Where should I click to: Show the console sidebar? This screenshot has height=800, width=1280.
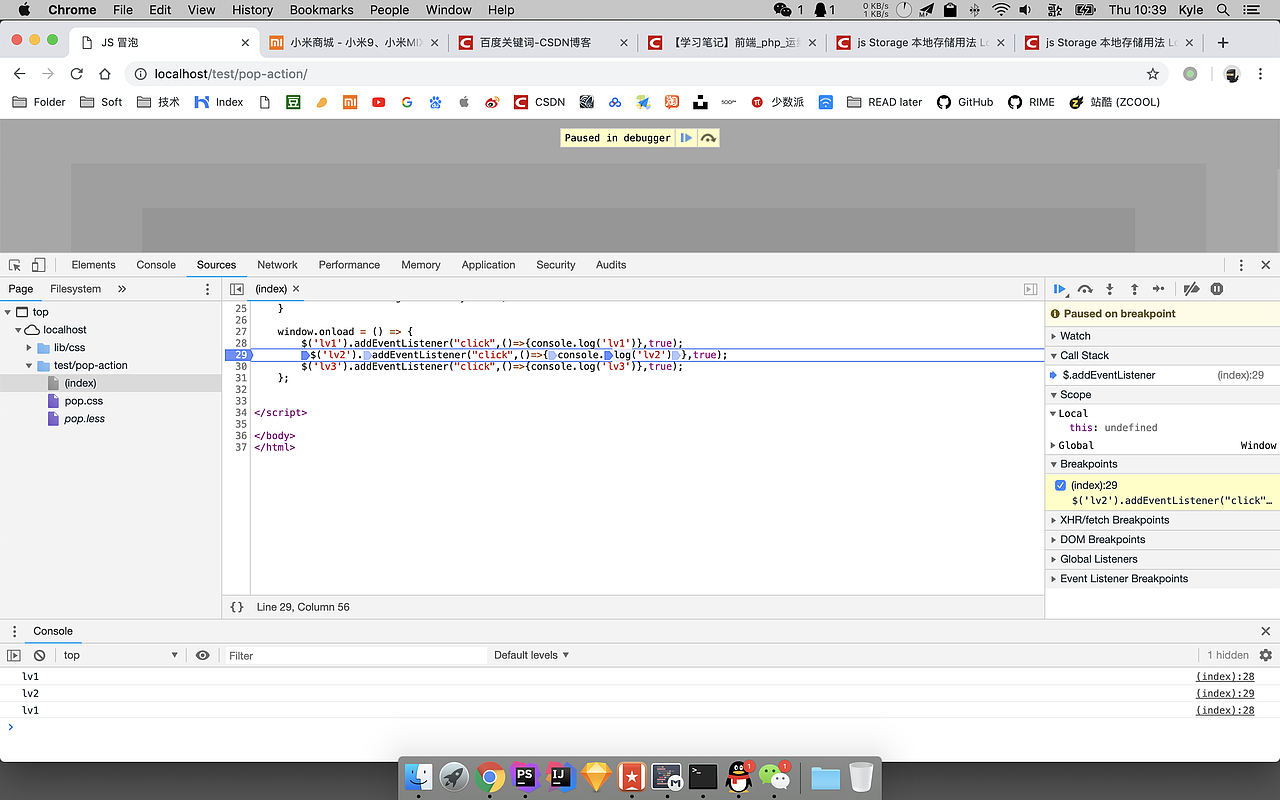[x=14, y=655]
